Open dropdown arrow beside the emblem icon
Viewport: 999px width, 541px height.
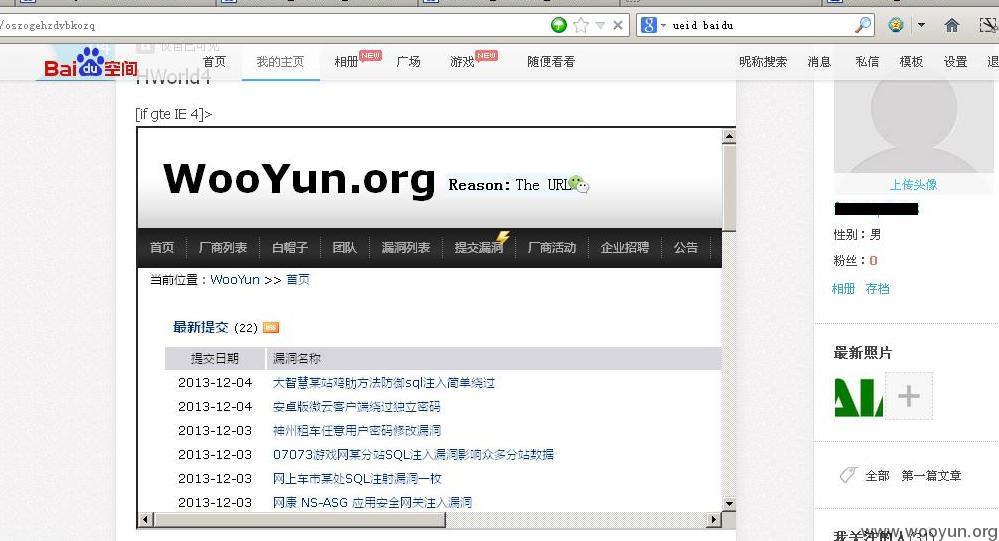click(x=921, y=25)
